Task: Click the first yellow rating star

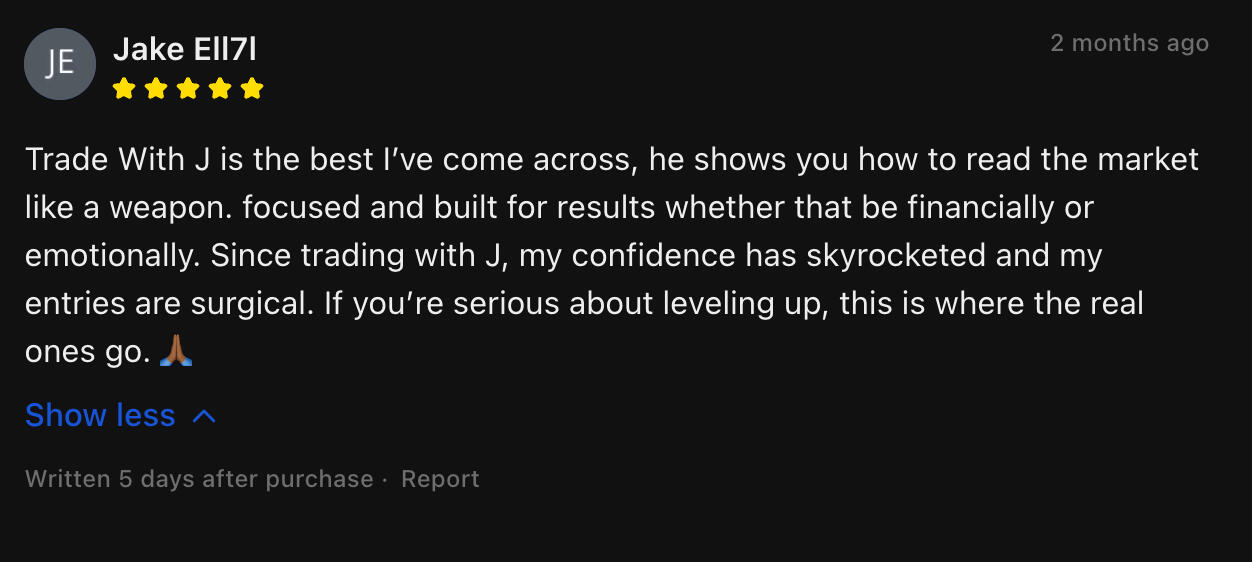Action: [x=124, y=89]
